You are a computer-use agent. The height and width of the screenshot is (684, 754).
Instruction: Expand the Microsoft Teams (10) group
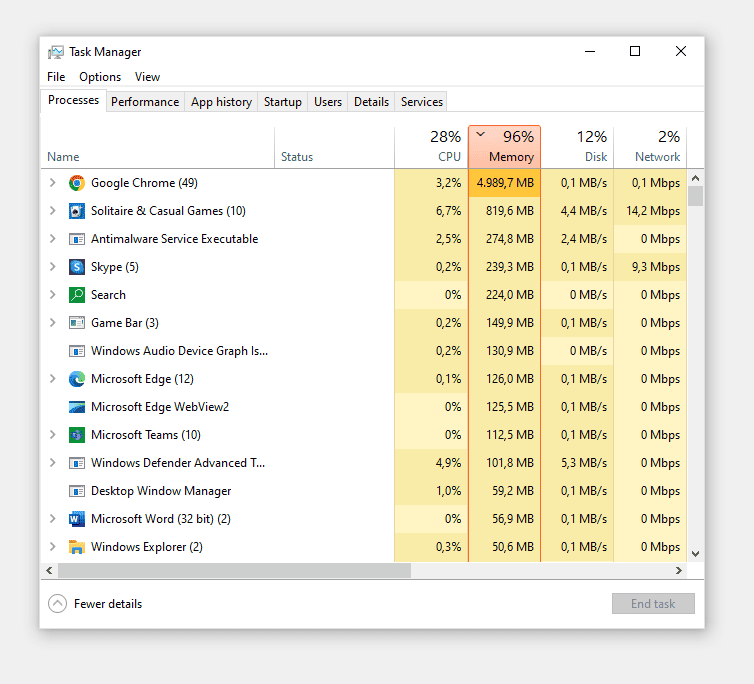click(53, 435)
